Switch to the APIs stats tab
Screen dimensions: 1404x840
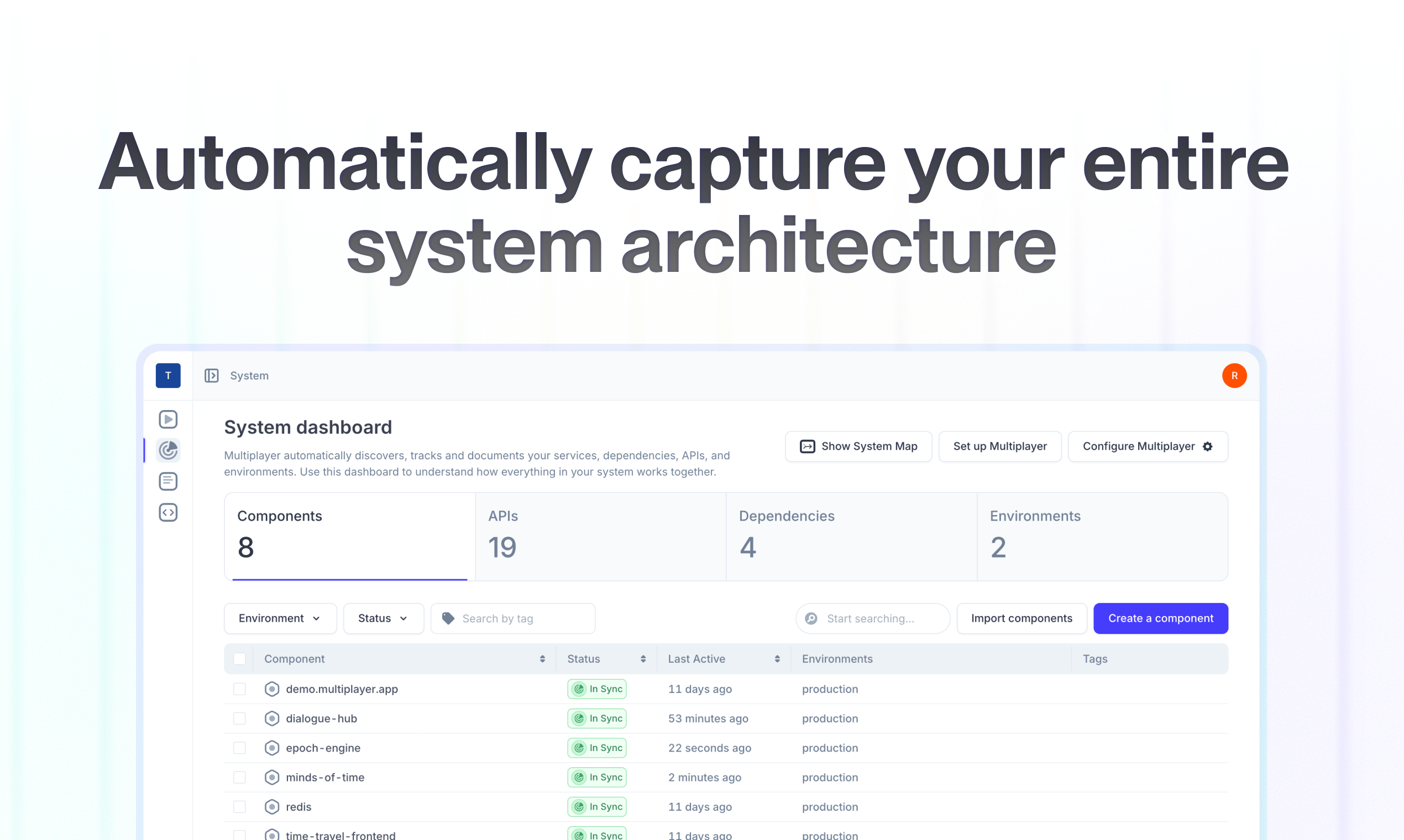pyautogui.click(x=600, y=537)
